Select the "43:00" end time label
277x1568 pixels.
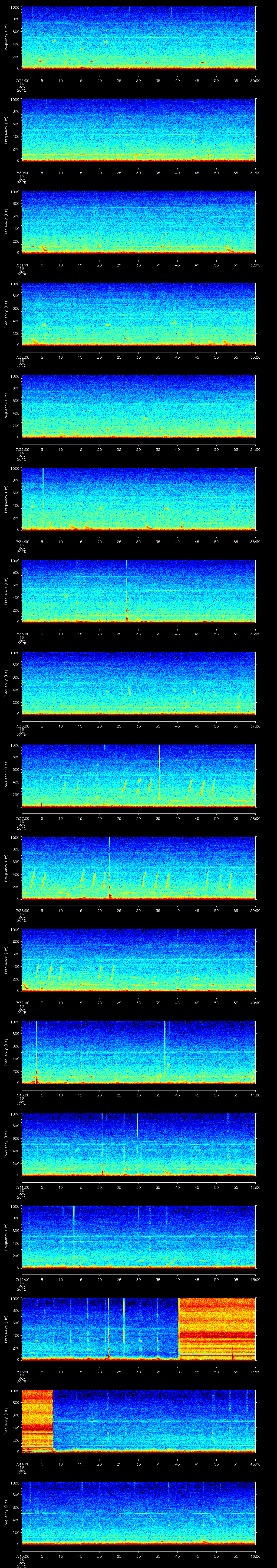tap(255, 1279)
